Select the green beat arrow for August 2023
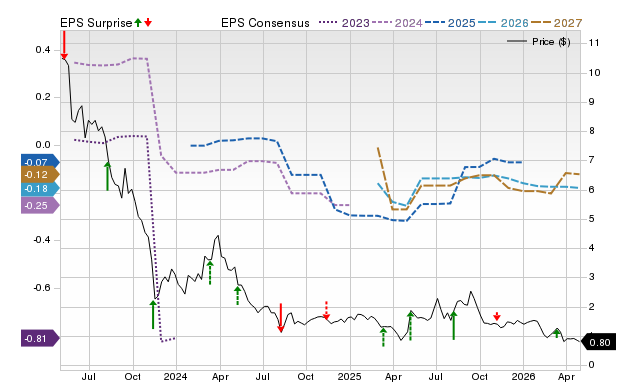640x382 pixels. click(x=107, y=176)
